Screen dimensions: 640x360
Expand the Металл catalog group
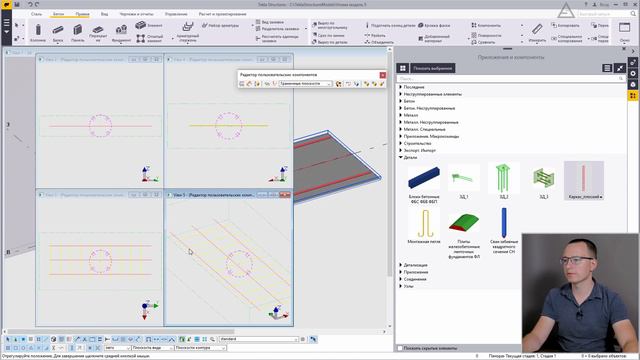tap(400, 115)
